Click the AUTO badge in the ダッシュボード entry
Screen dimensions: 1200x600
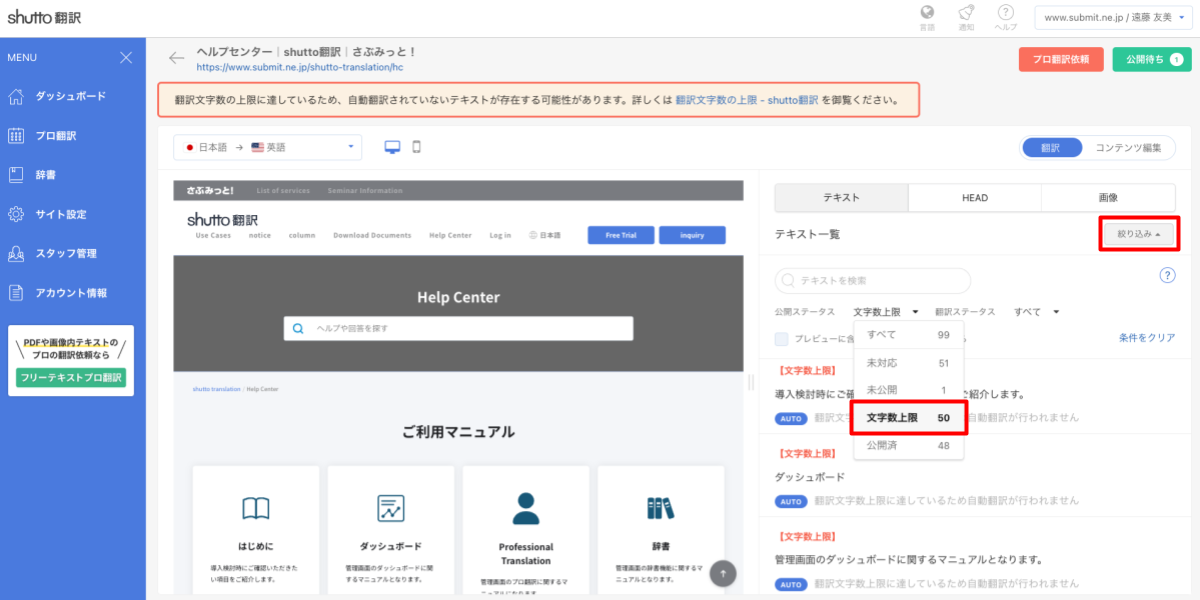point(791,501)
